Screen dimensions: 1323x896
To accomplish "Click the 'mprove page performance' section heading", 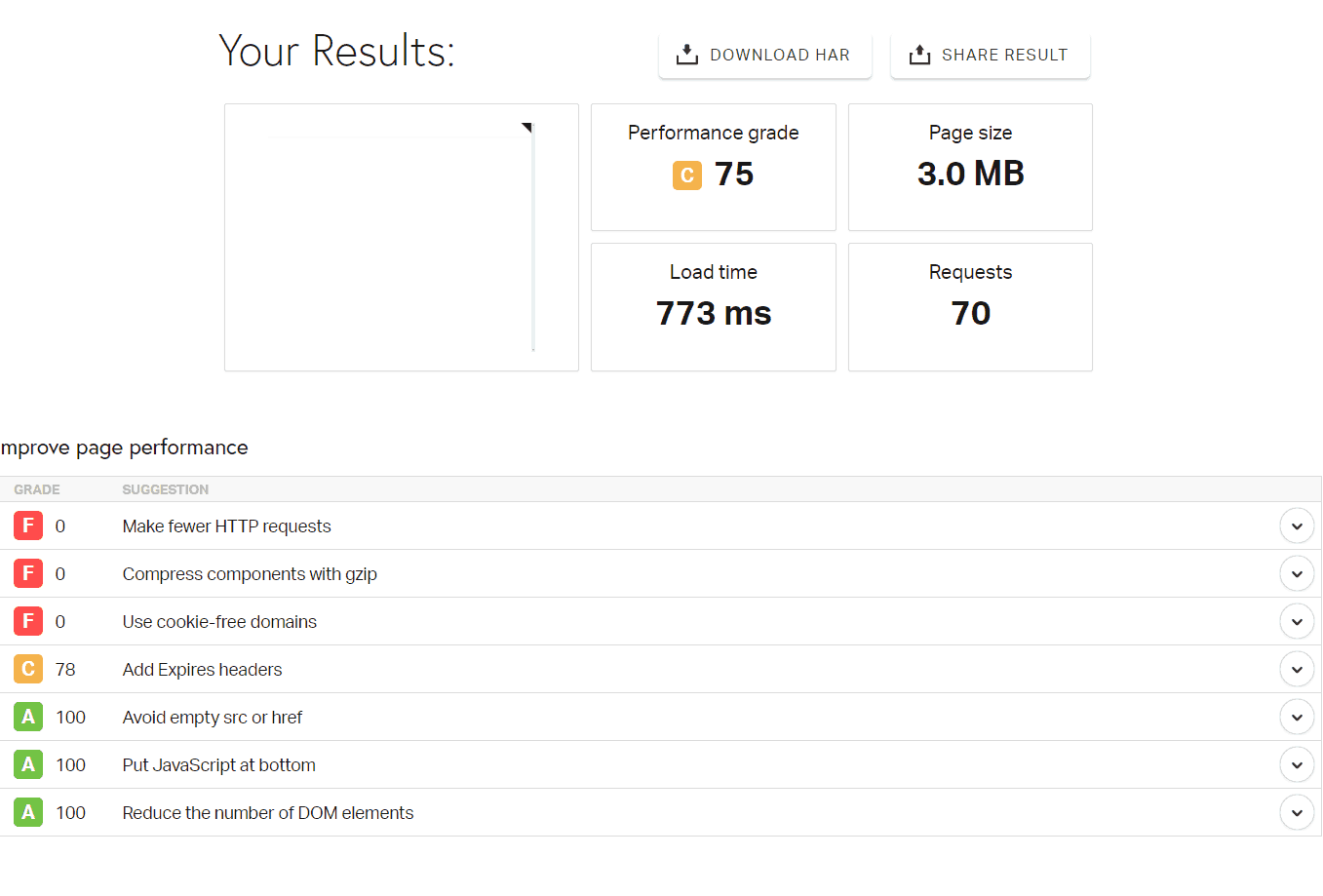I will (x=124, y=448).
